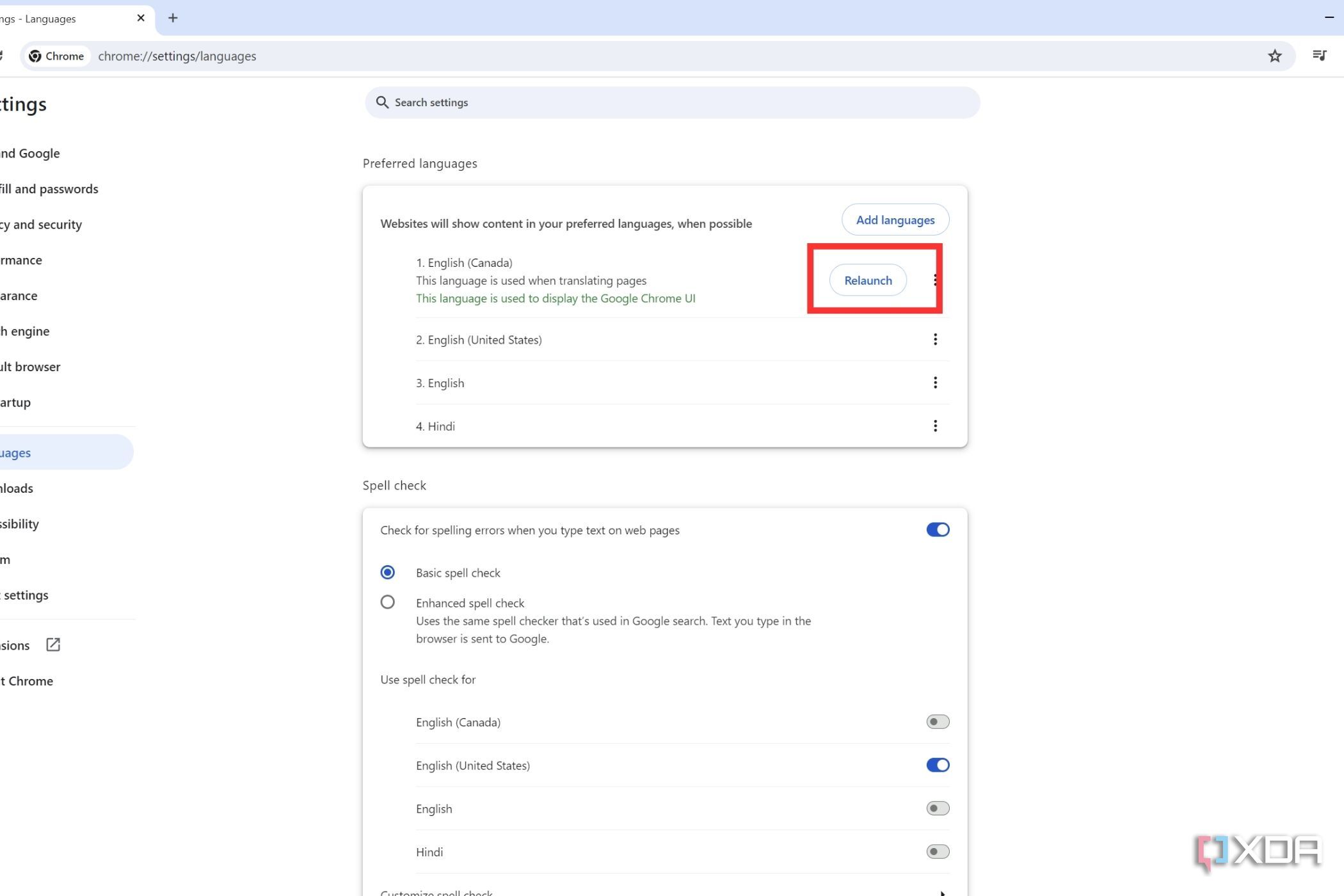Click Relaunch to apply English (Canada)
This screenshot has width=1344, height=896.
tap(867, 280)
